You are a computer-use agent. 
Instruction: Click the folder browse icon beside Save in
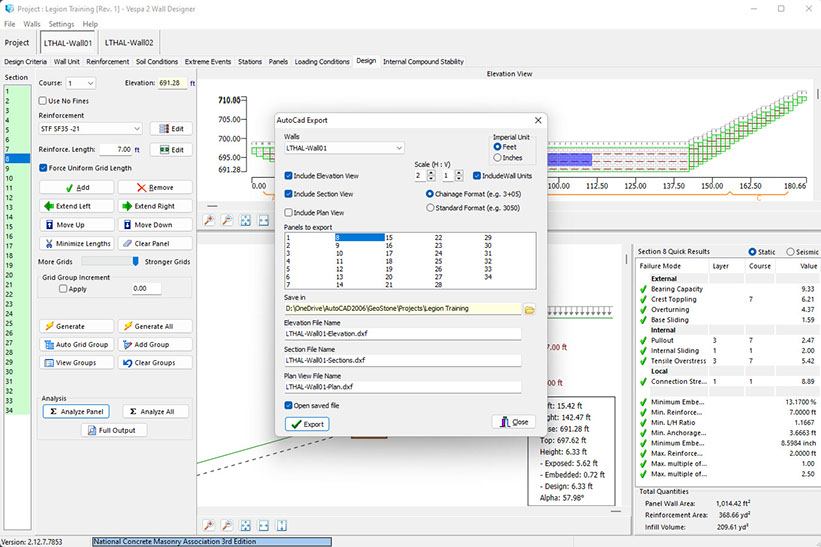pyautogui.click(x=530, y=309)
